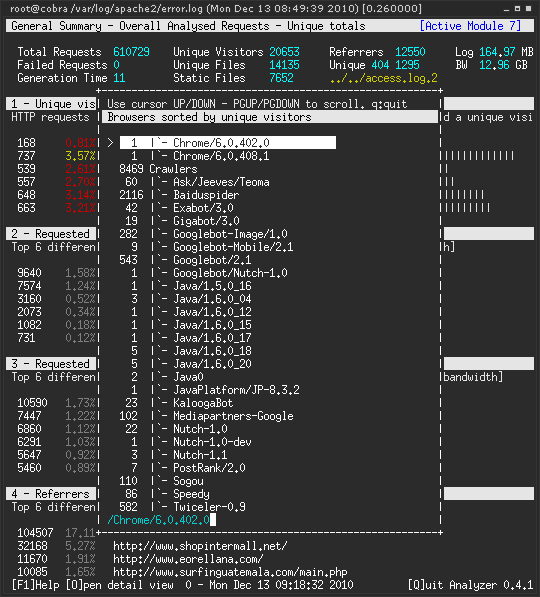Image resolution: width=540 pixels, height=597 pixels.
Task: Select the Java/1.6.0_15 row
Action: (x=191, y=324)
